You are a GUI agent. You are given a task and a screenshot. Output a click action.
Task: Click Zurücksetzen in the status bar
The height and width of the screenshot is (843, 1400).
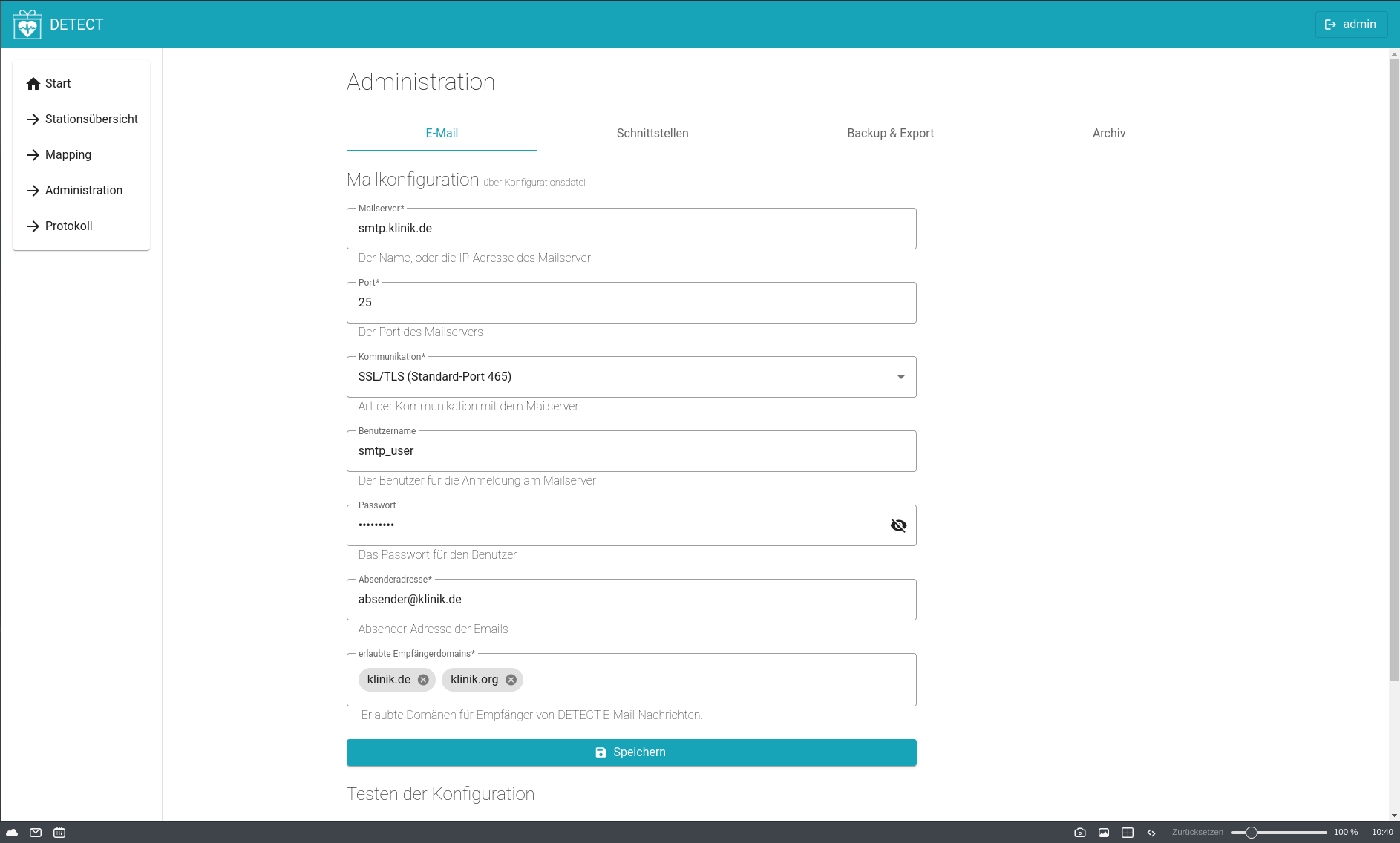tap(1198, 832)
